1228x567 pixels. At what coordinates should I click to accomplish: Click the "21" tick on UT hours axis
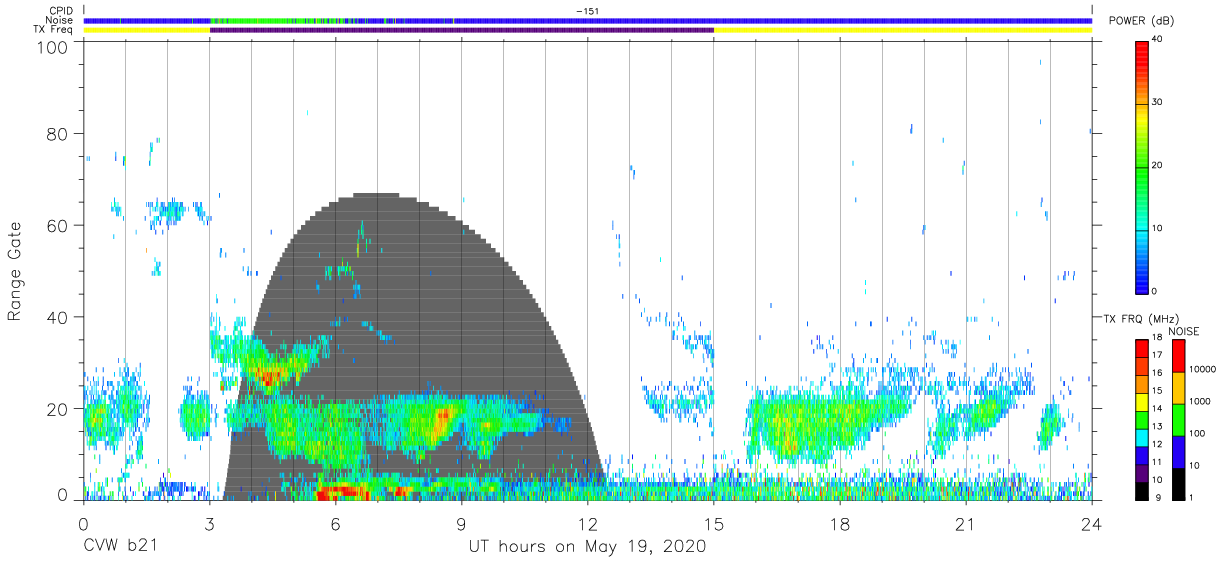point(965,525)
